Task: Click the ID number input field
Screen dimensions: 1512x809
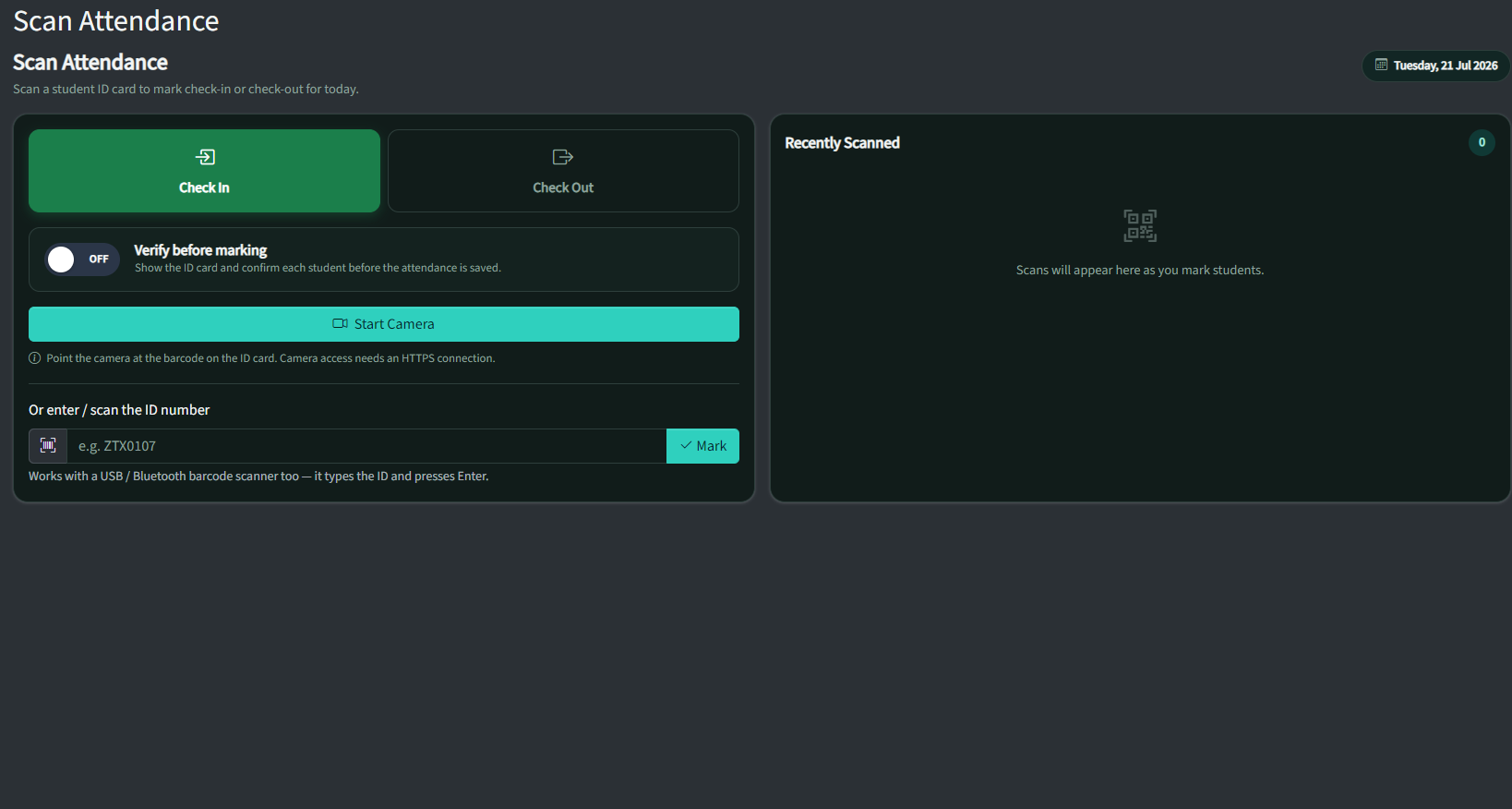Action: tap(366, 446)
